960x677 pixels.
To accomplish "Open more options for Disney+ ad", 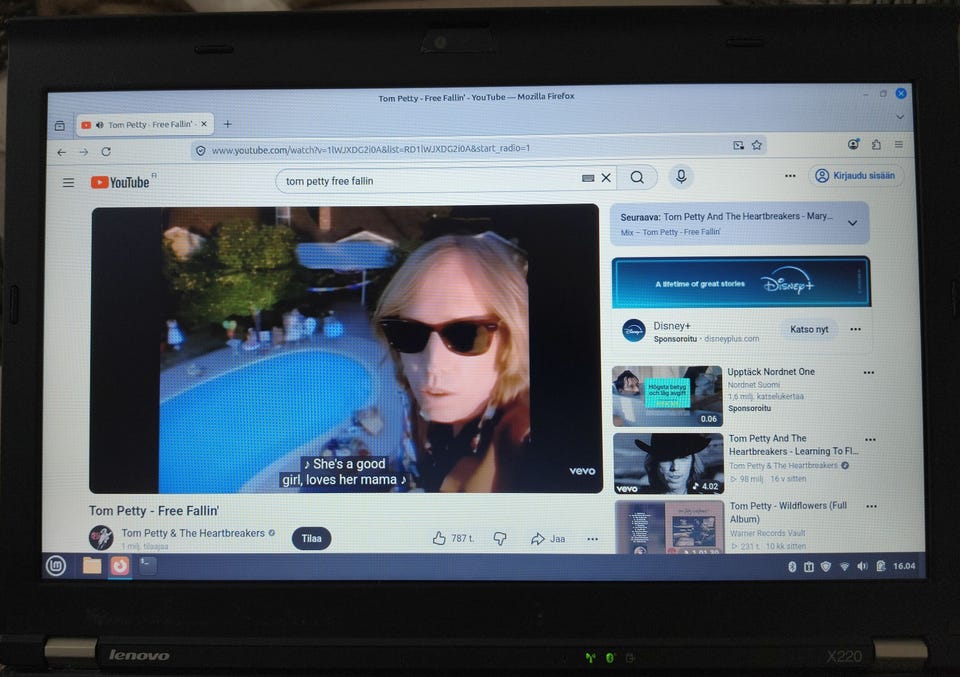I will (855, 329).
